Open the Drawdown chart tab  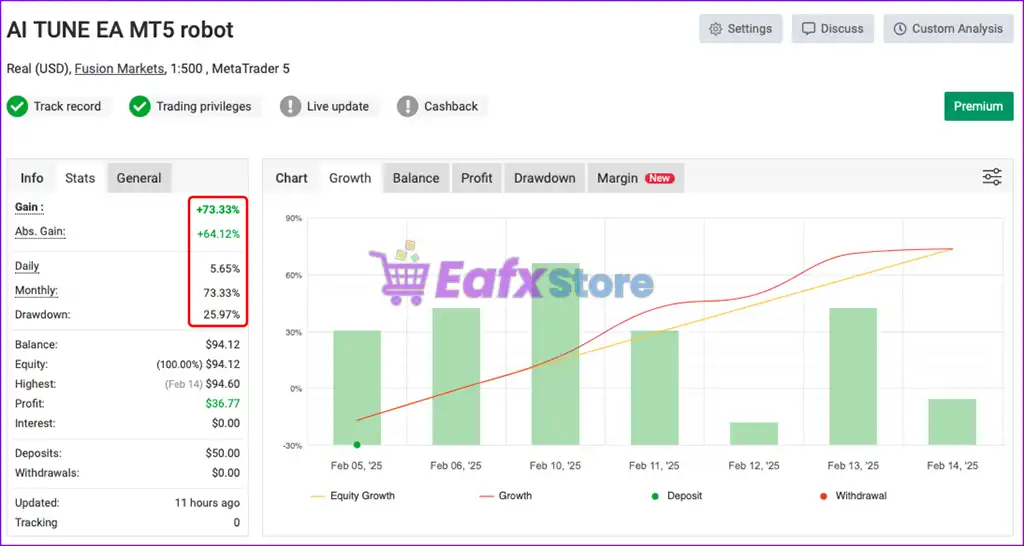coord(545,178)
